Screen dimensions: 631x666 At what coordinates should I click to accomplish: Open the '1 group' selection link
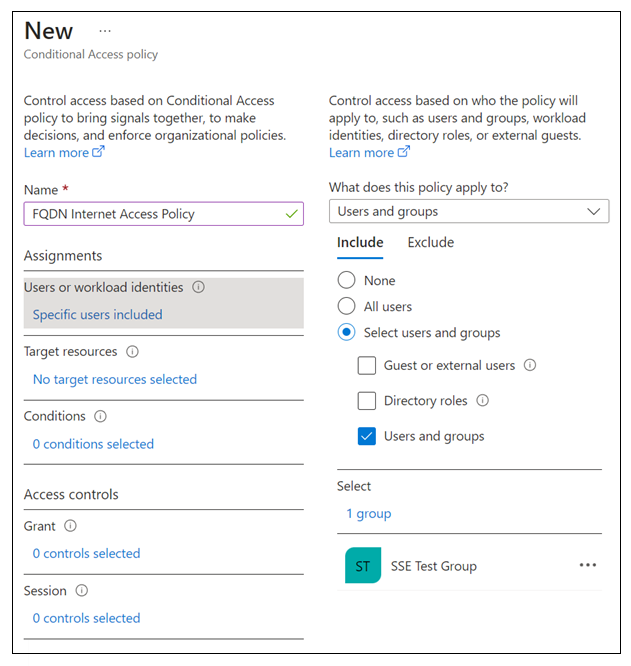(x=369, y=514)
